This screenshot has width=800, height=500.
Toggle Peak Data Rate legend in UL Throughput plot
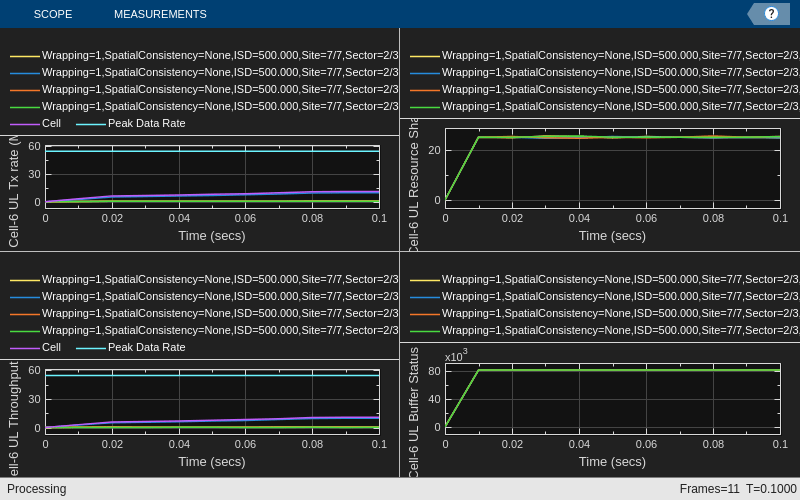(x=131, y=347)
